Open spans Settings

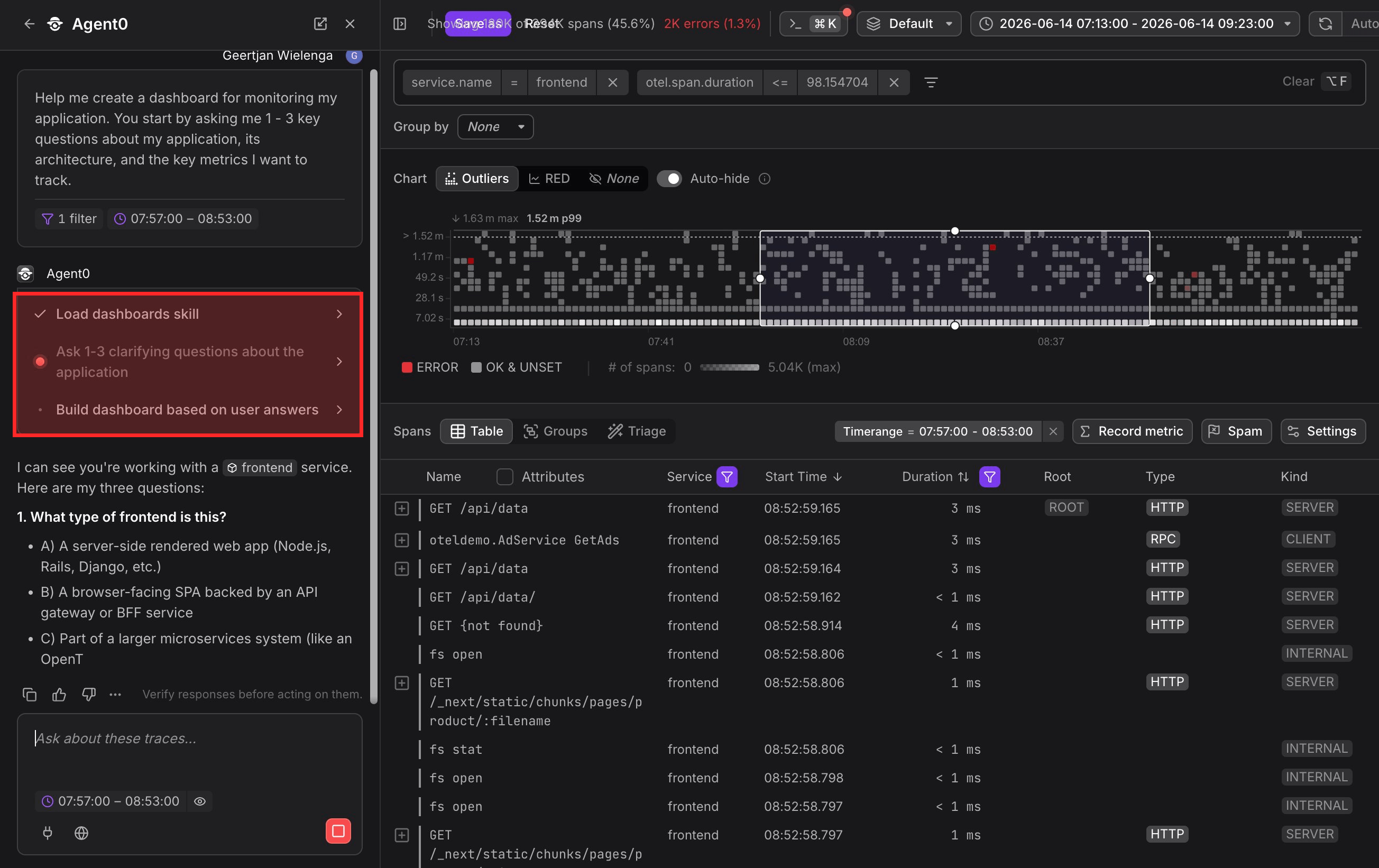1323,431
